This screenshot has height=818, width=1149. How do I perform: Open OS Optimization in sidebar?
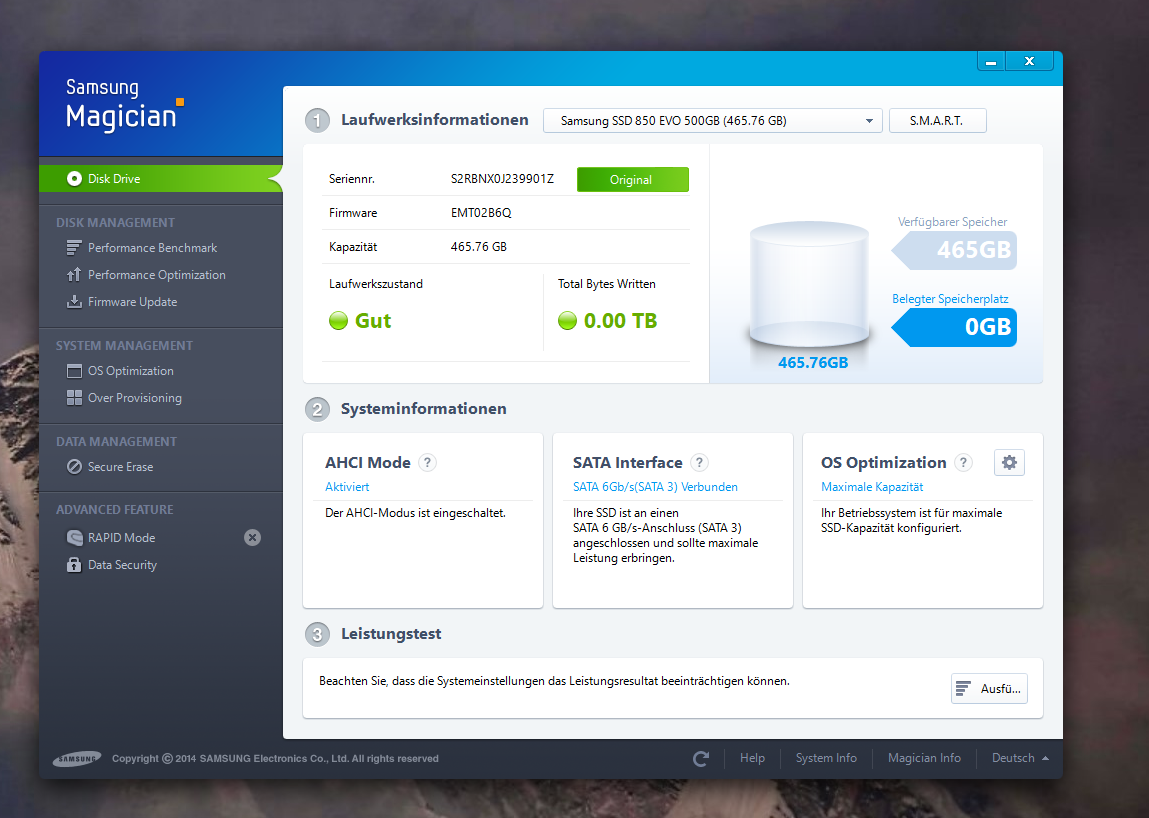click(x=130, y=371)
